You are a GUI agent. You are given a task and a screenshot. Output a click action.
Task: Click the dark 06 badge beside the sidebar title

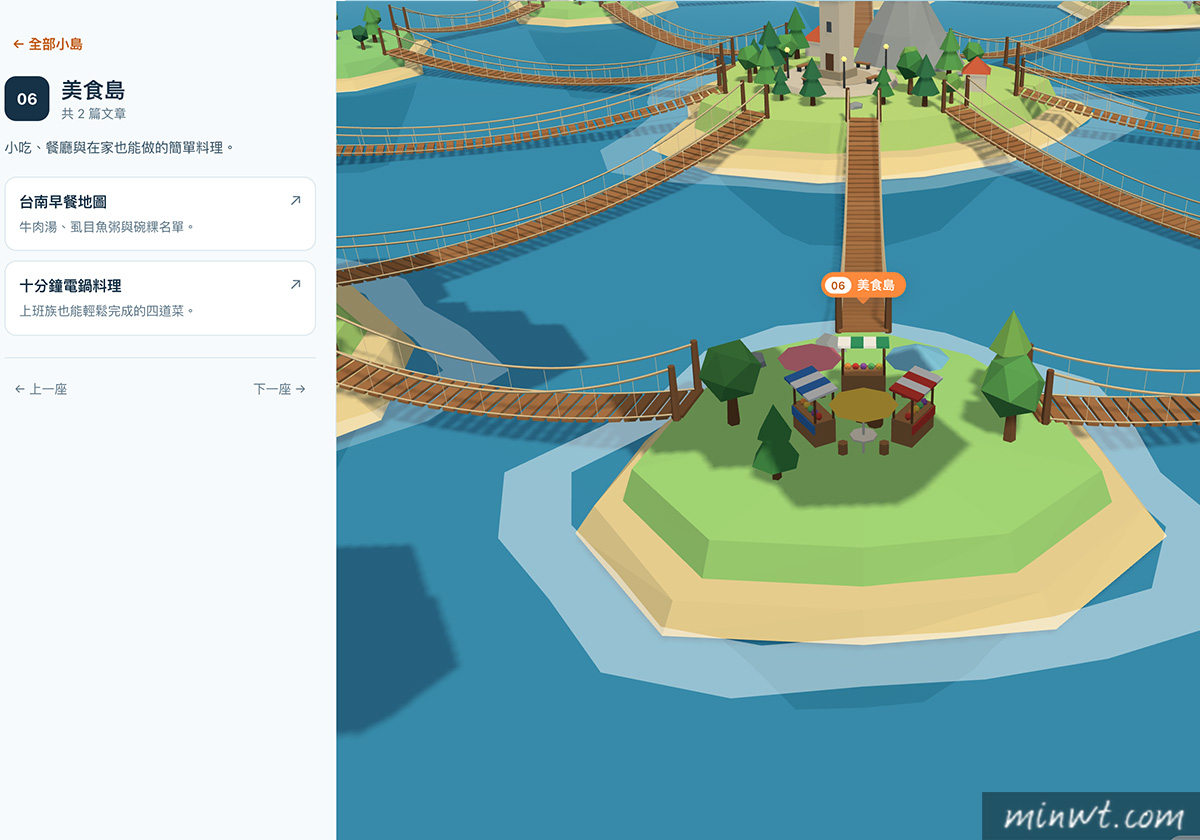tap(27, 99)
